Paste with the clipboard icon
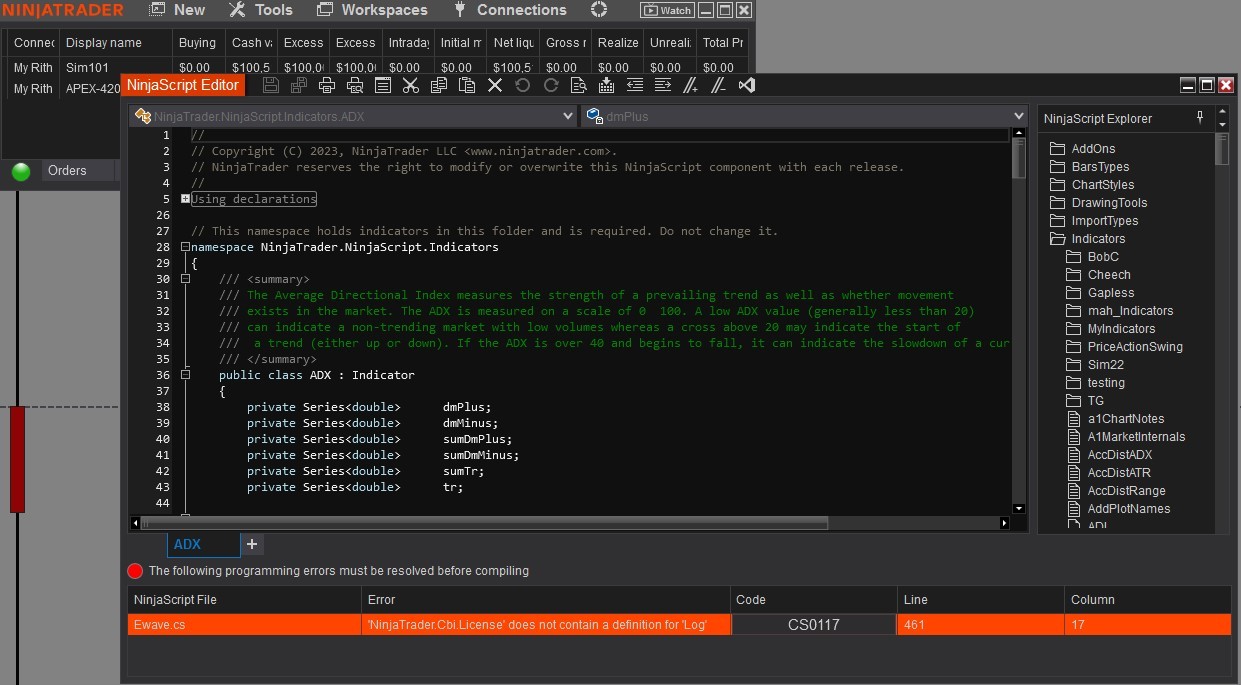The width and height of the screenshot is (1241, 685). [x=466, y=86]
